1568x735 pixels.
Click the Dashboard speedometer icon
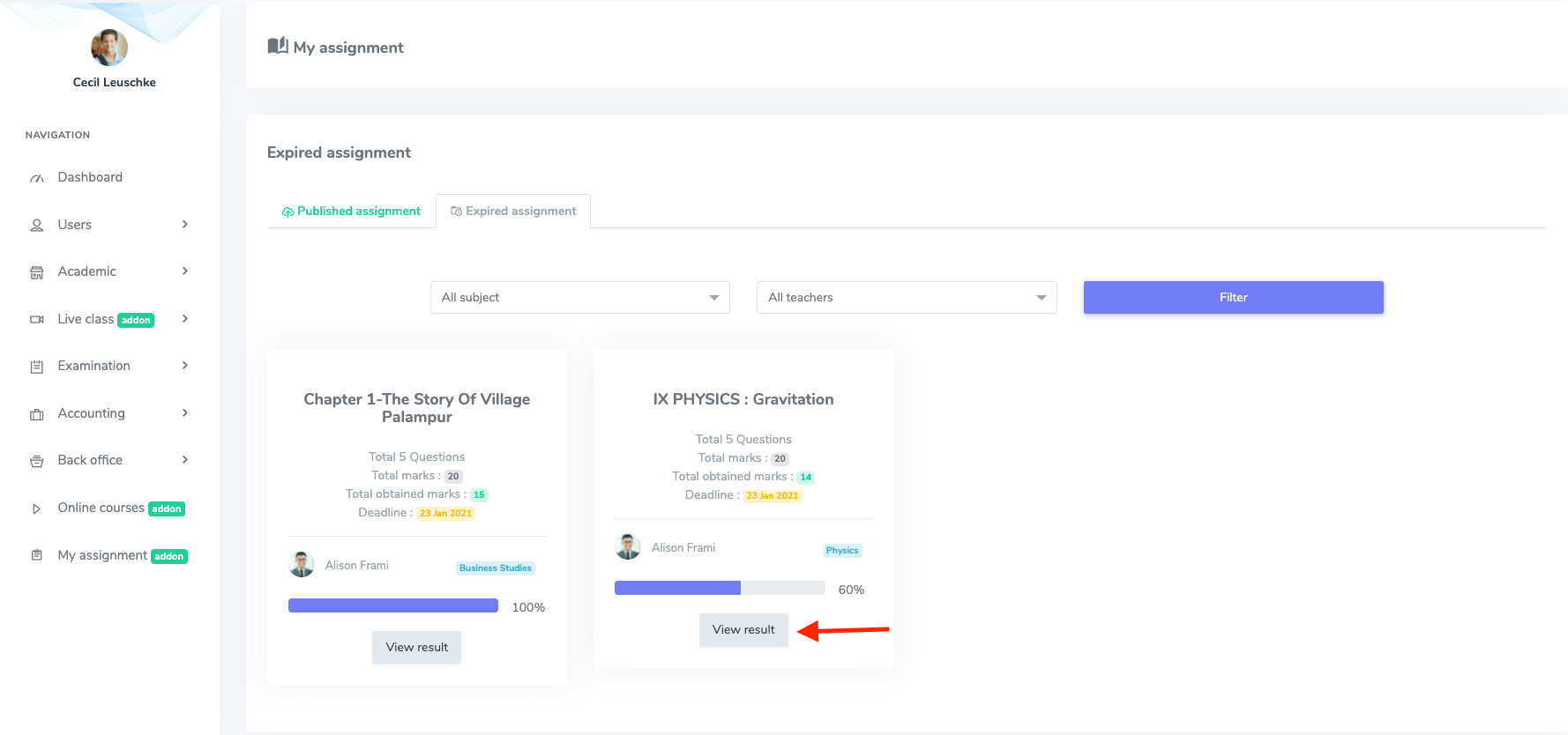click(37, 178)
